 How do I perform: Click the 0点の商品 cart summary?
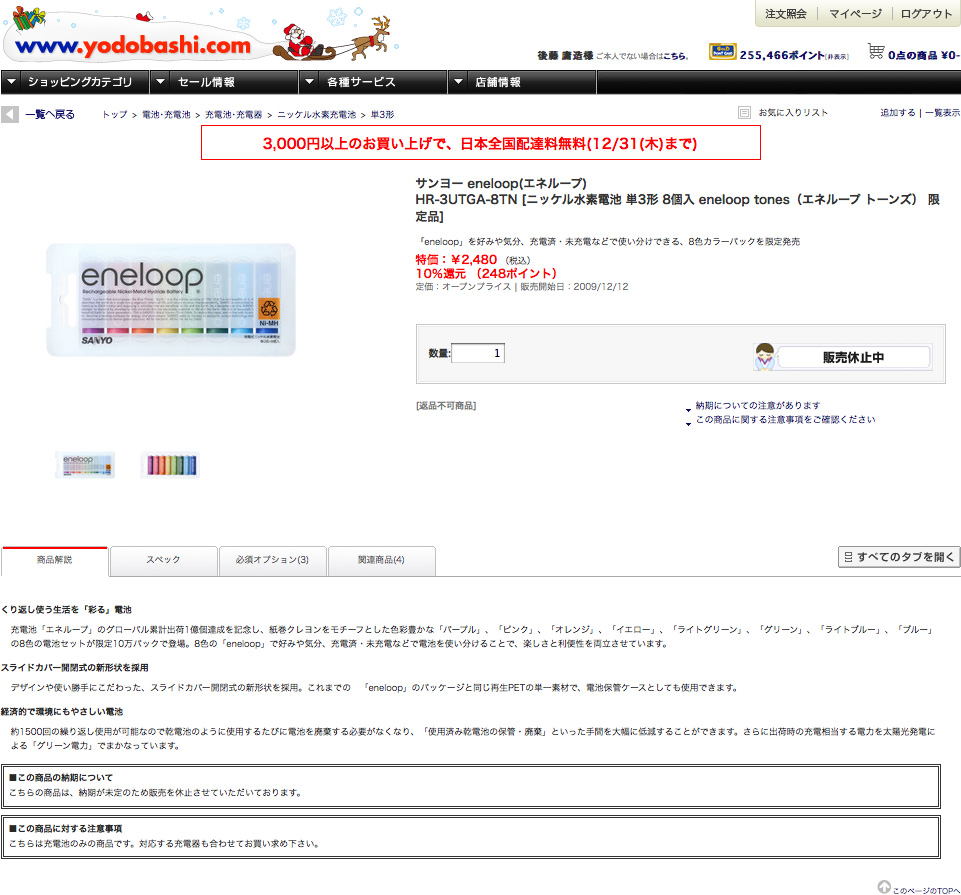tap(922, 55)
